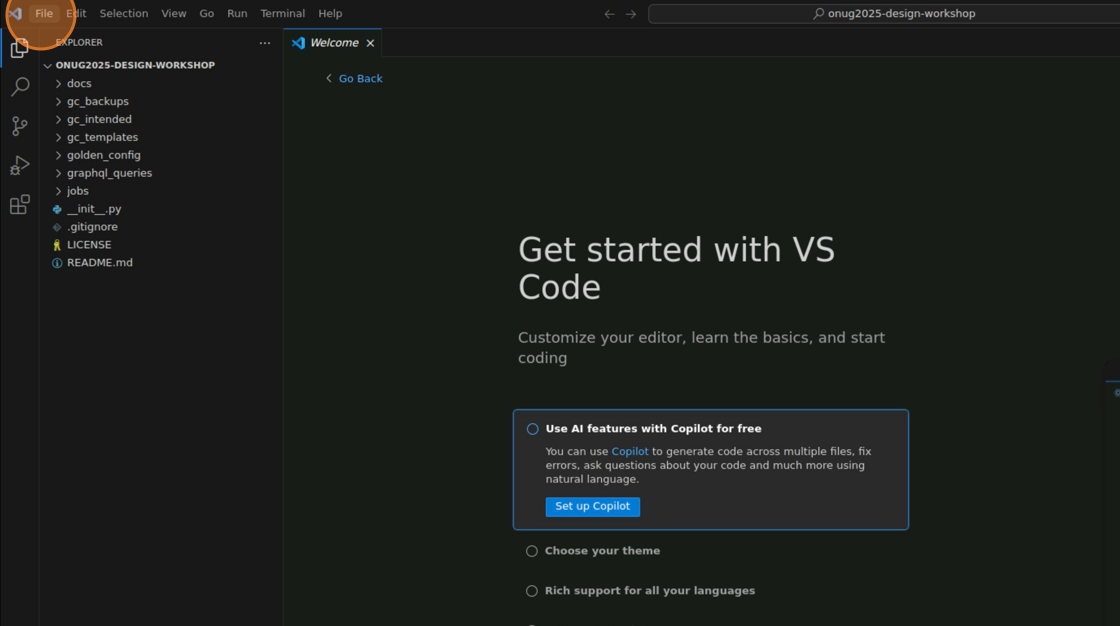Click the git icon beside .gitignore
The width and height of the screenshot is (1120, 626).
[57, 227]
